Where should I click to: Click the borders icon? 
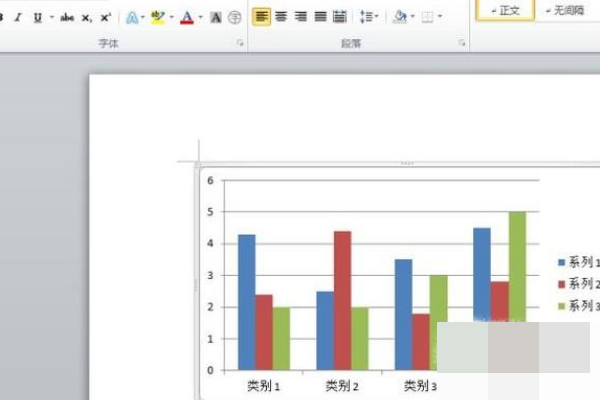pos(427,17)
